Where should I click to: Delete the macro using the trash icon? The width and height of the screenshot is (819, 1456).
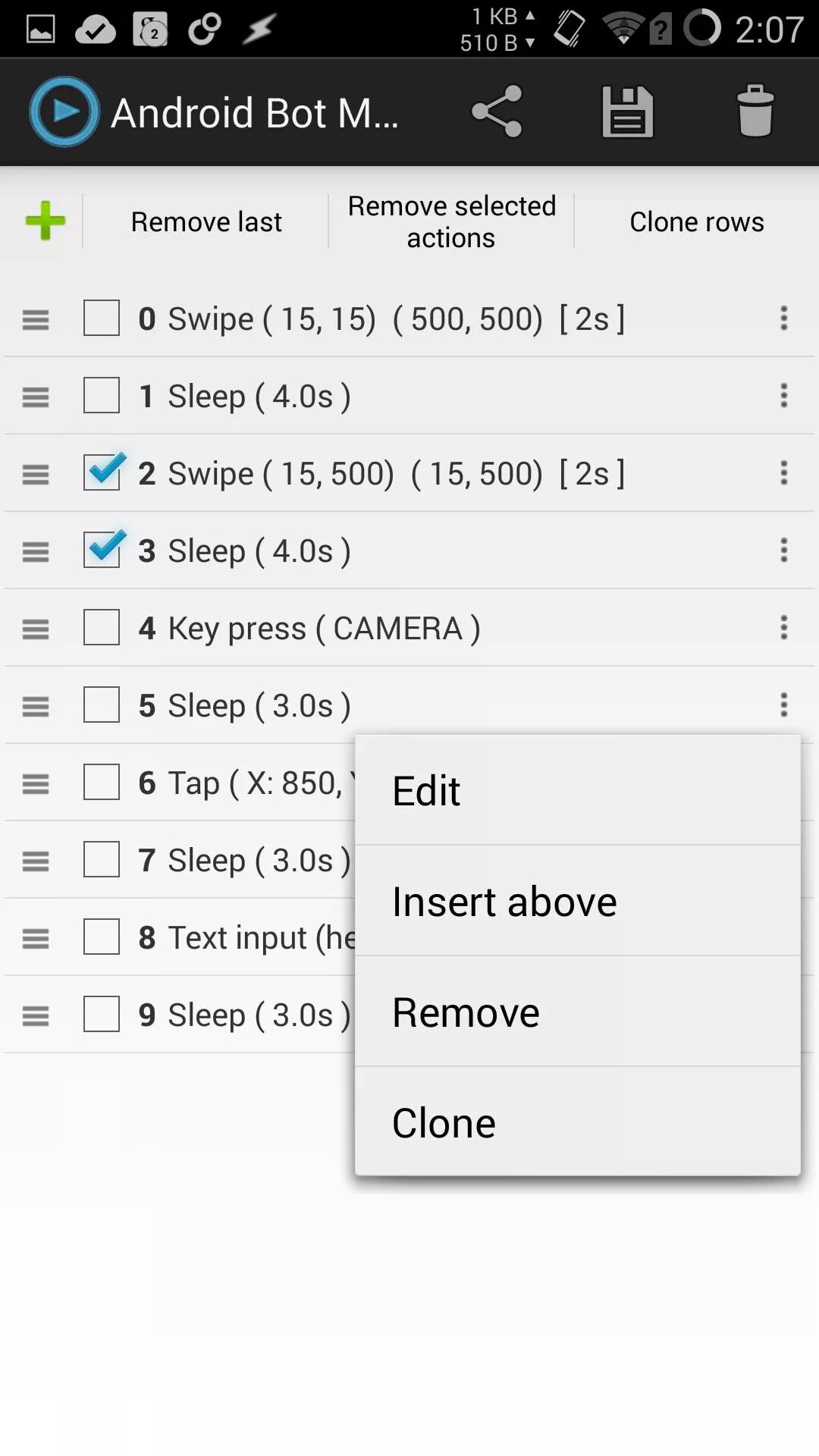pos(755,111)
